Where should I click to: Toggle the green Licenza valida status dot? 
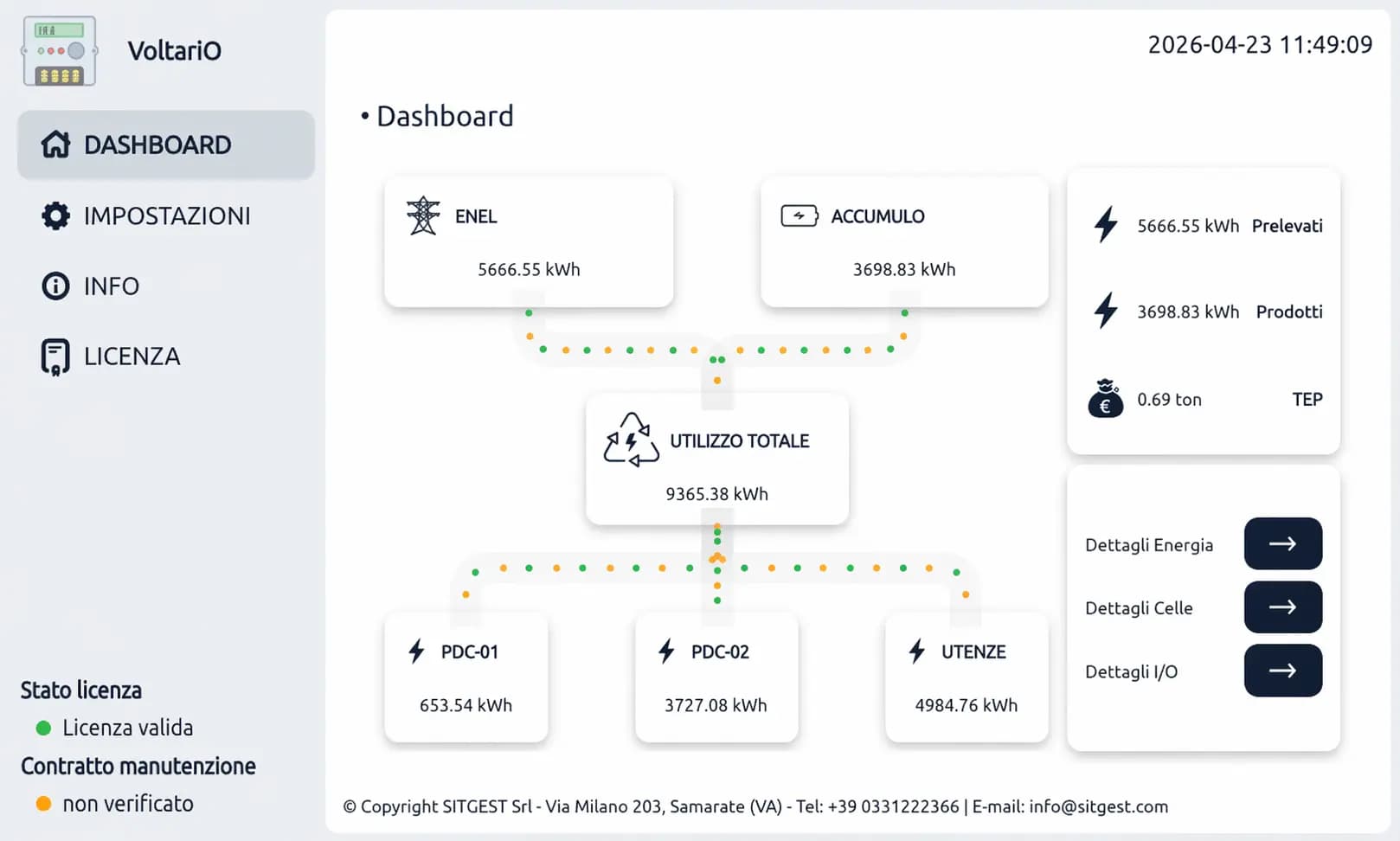click(x=43, y=728)
